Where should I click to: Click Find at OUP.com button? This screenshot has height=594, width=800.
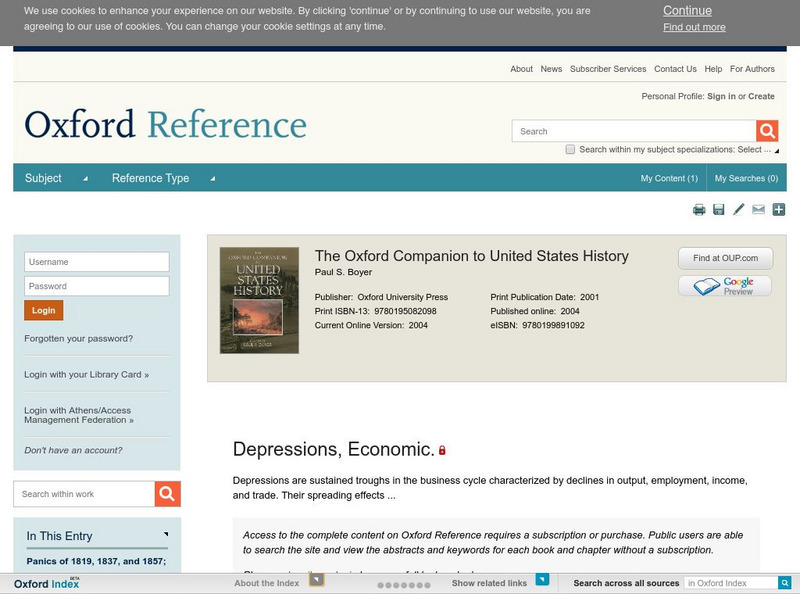[725, 258]
